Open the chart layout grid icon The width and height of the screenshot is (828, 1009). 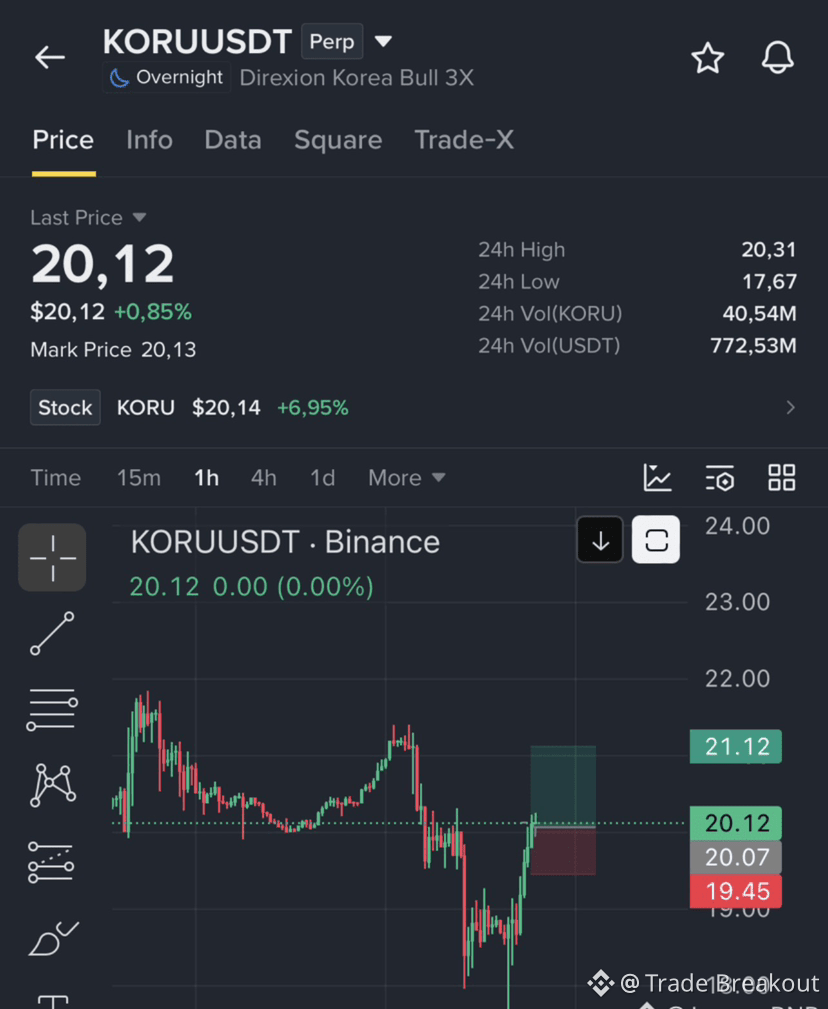782,478
